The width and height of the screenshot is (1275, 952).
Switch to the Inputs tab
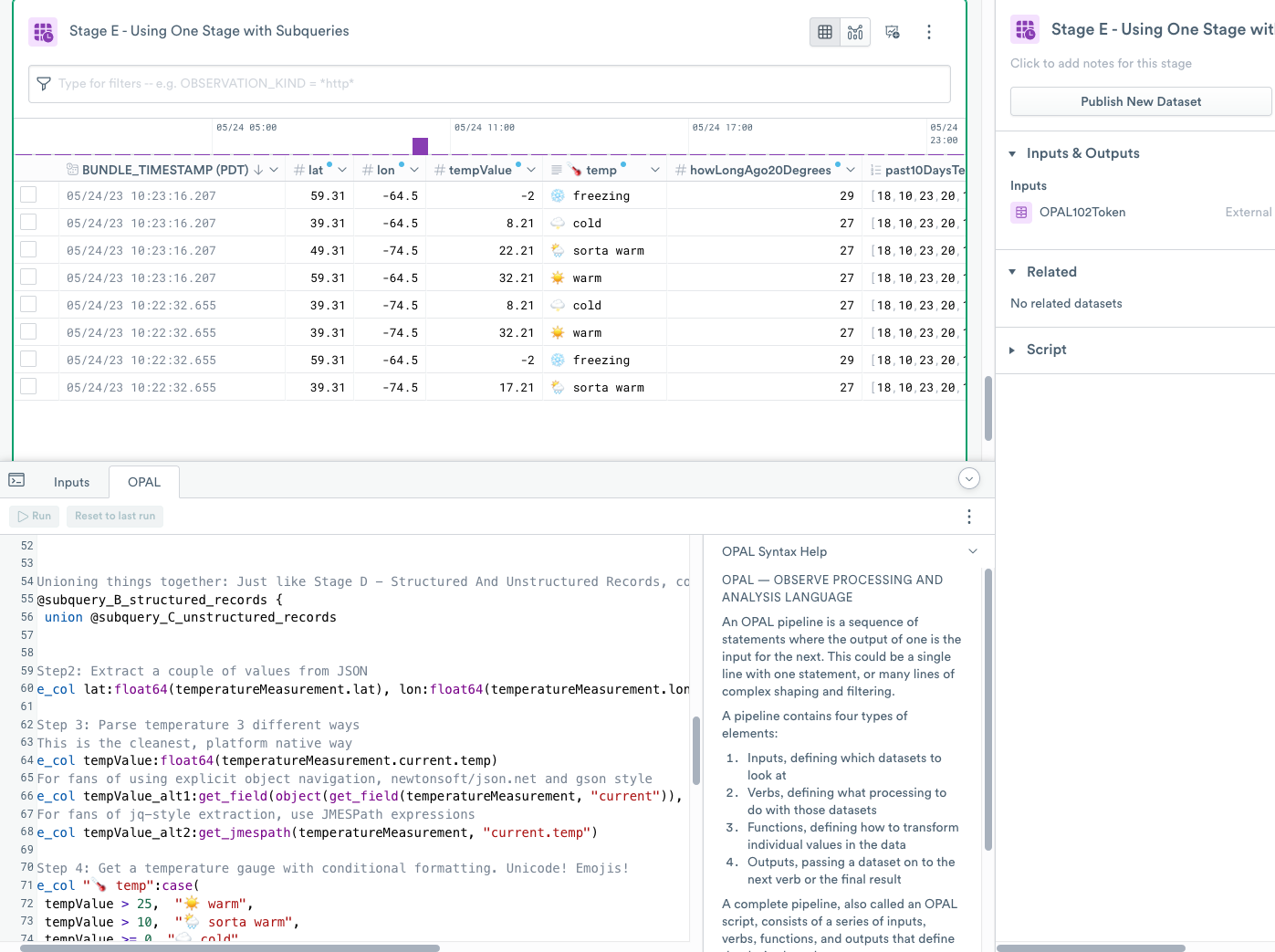click(x=71, y=482)
